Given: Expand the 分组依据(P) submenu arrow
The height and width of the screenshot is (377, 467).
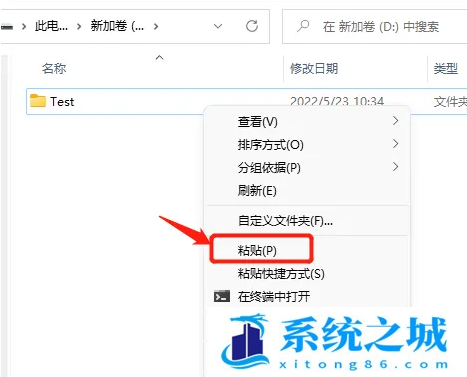Looking at the screenshot, I should click(395, 167).
